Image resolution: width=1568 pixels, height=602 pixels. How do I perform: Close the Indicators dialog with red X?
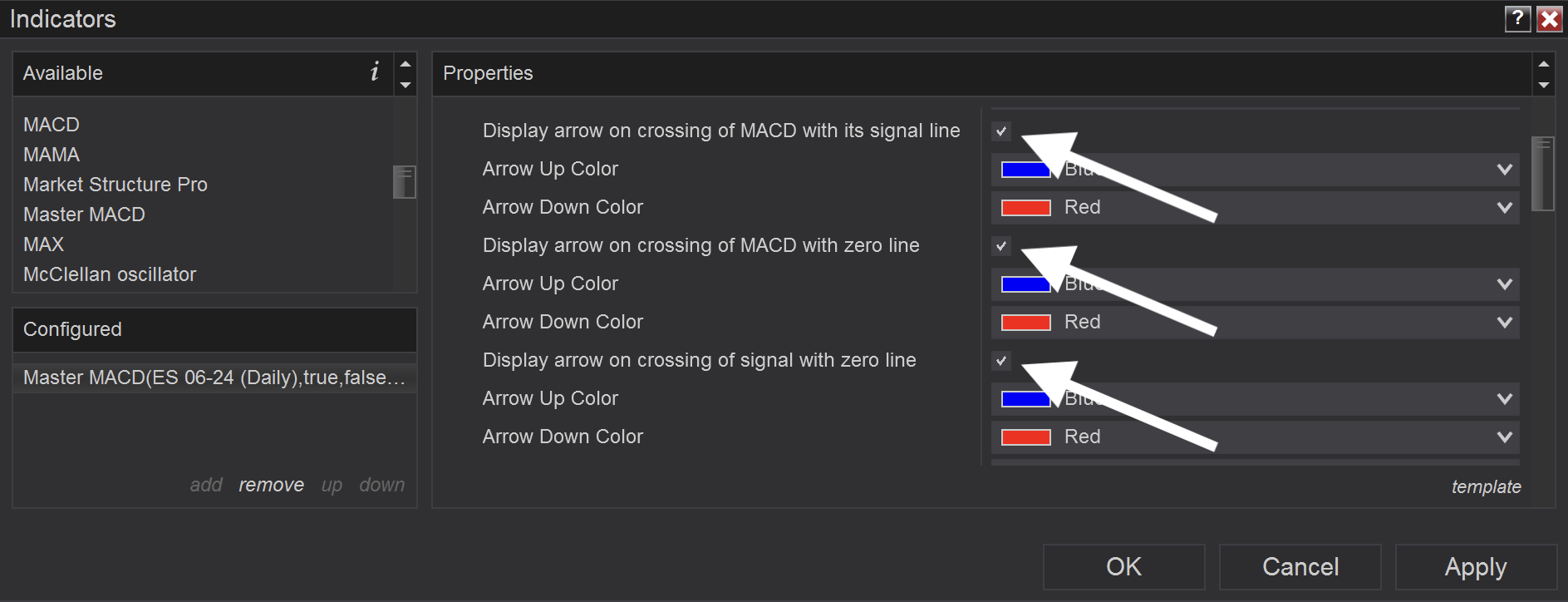click(1550, 18)
